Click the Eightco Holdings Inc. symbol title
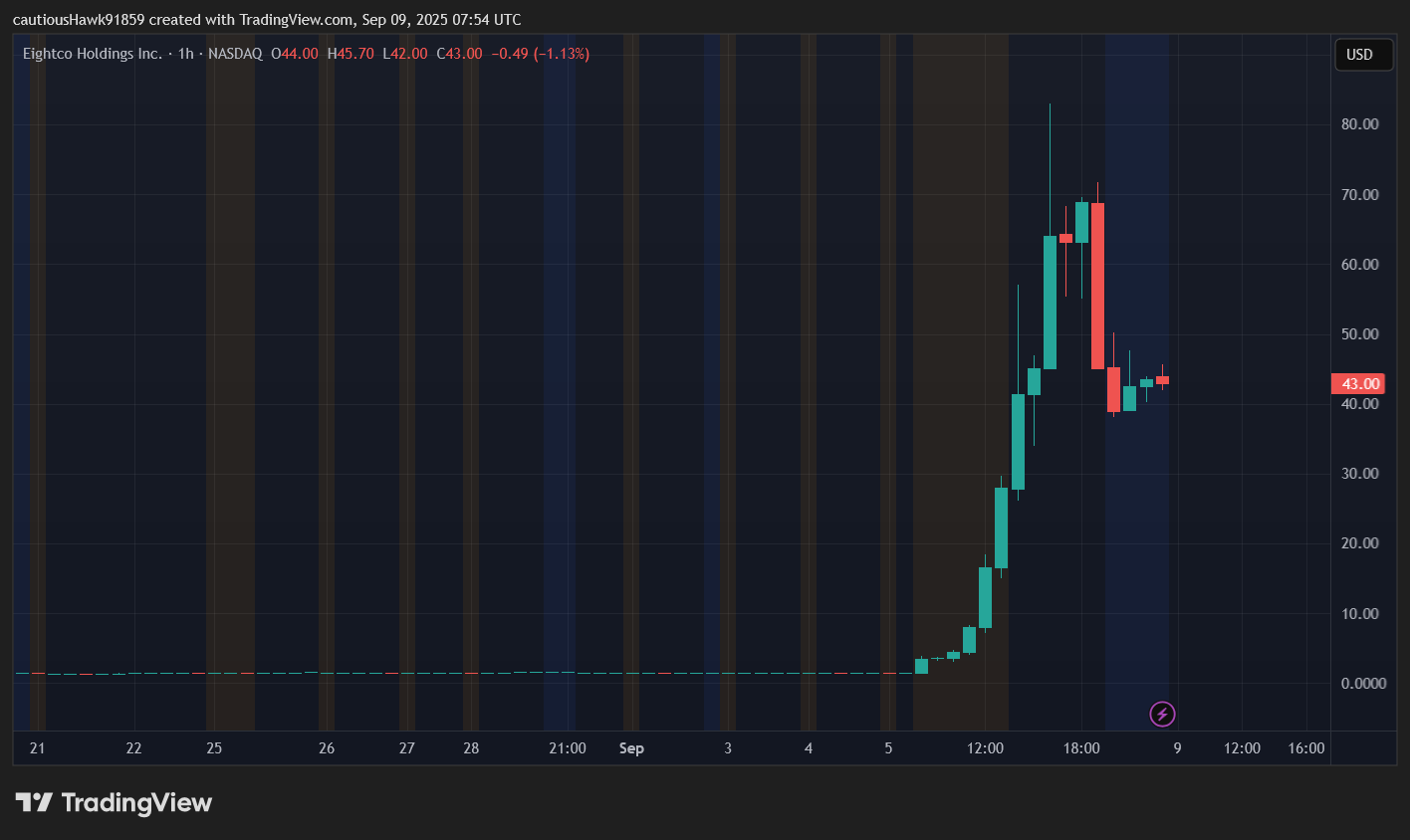The image size is (1410, 840). coord(92,54)
